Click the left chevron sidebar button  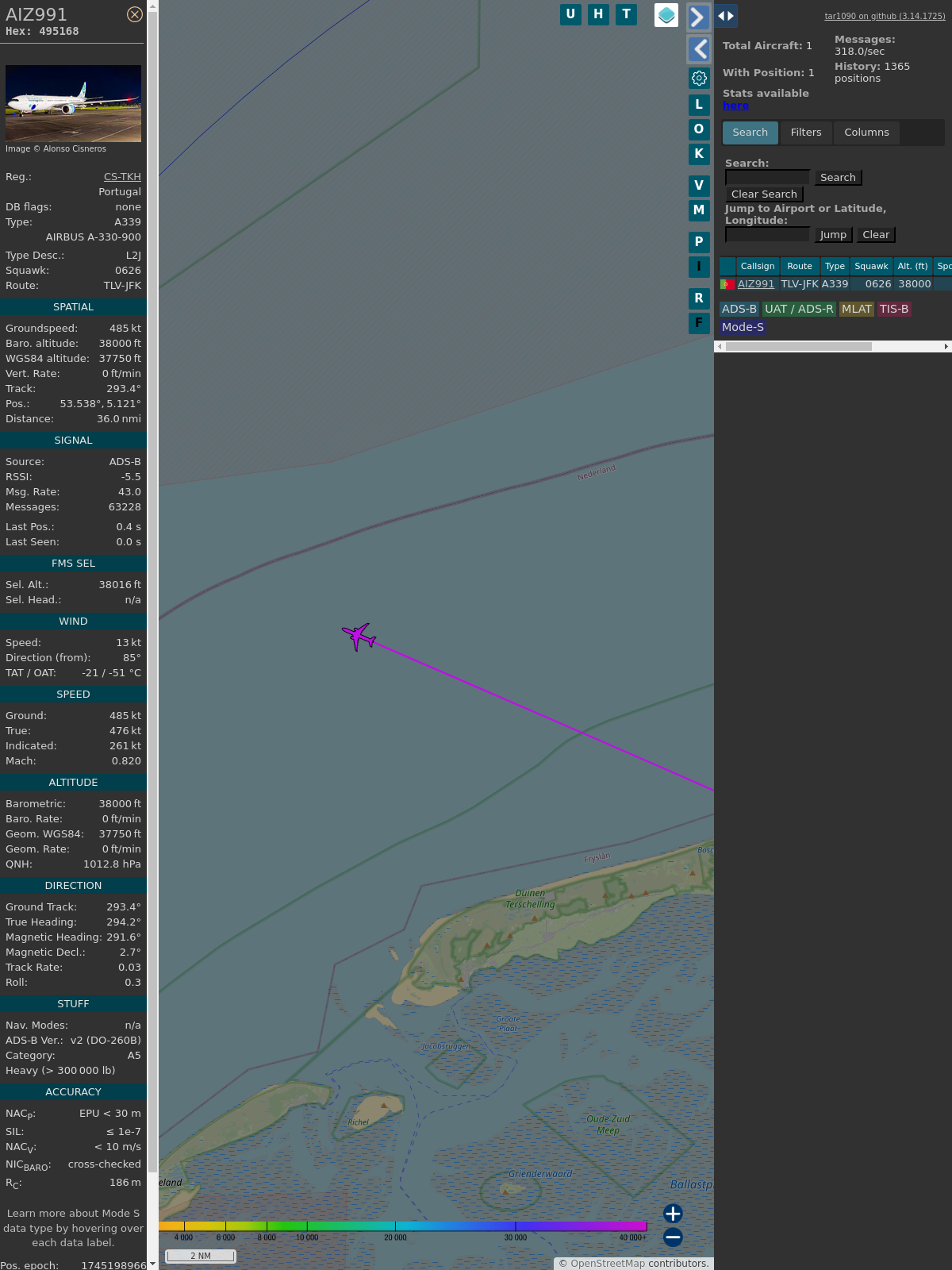698,49
